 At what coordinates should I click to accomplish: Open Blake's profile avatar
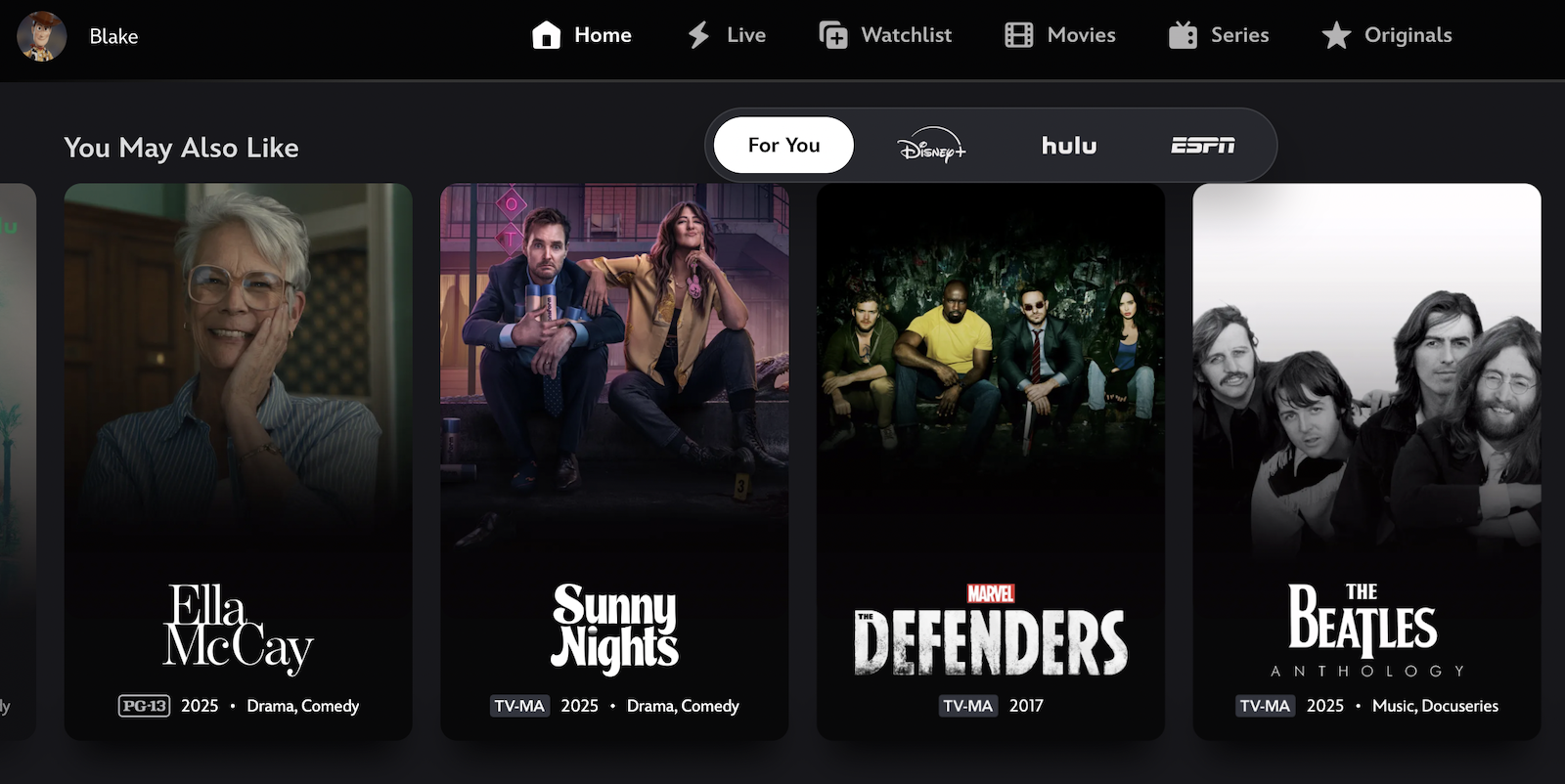click(42, 36)
